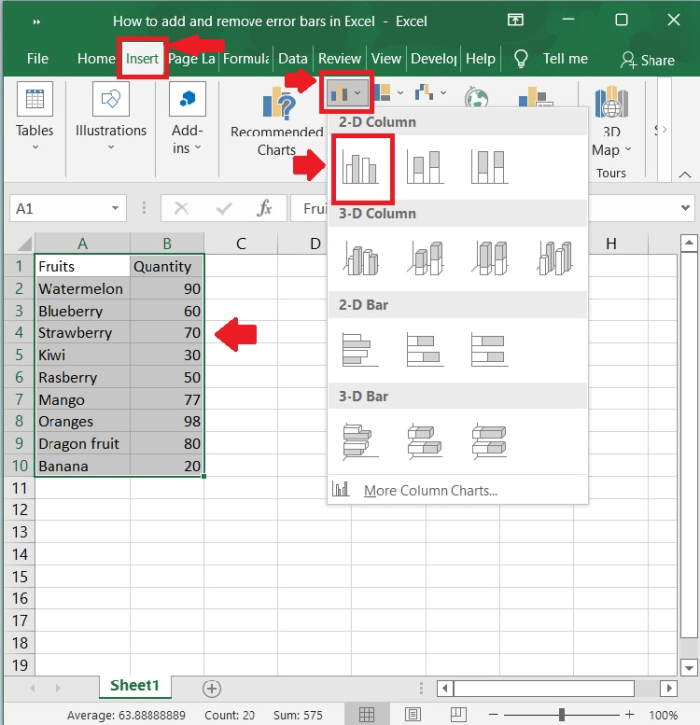700x725 pixels.
Task: Choose the 3-D Stacked Bar chart
Action: tap(425, 442)
